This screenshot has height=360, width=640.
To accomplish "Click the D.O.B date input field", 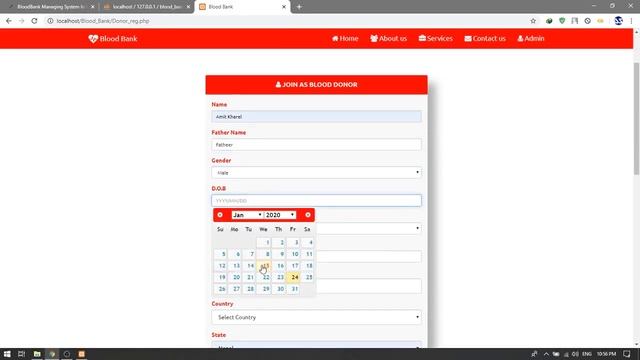I will [316, 200].
